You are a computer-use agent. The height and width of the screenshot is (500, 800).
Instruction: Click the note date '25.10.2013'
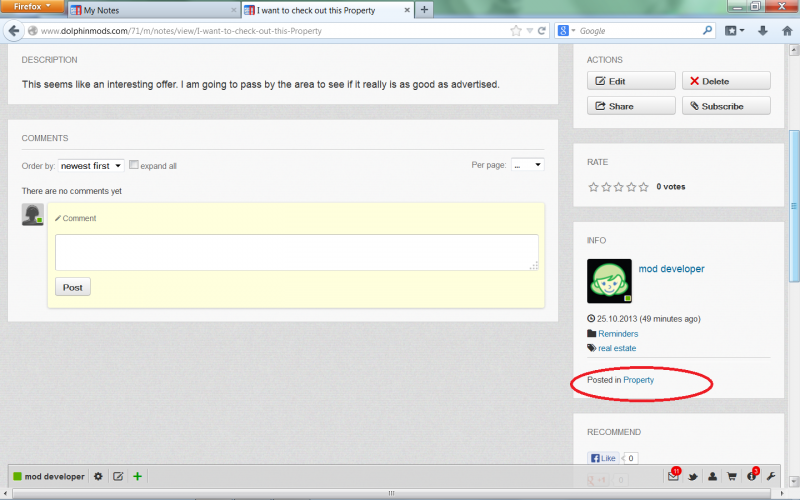click(617, 319)
